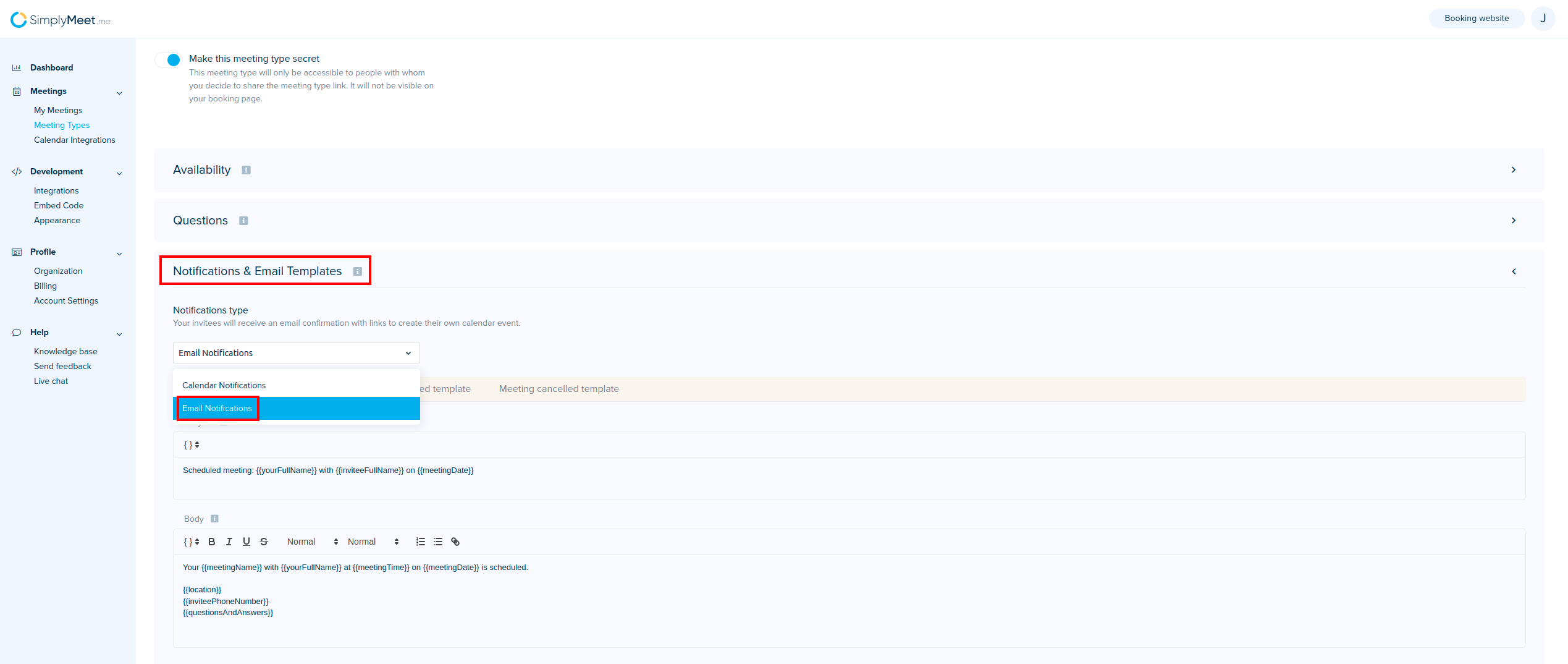Click info icon next to Availability

point(246,170)
